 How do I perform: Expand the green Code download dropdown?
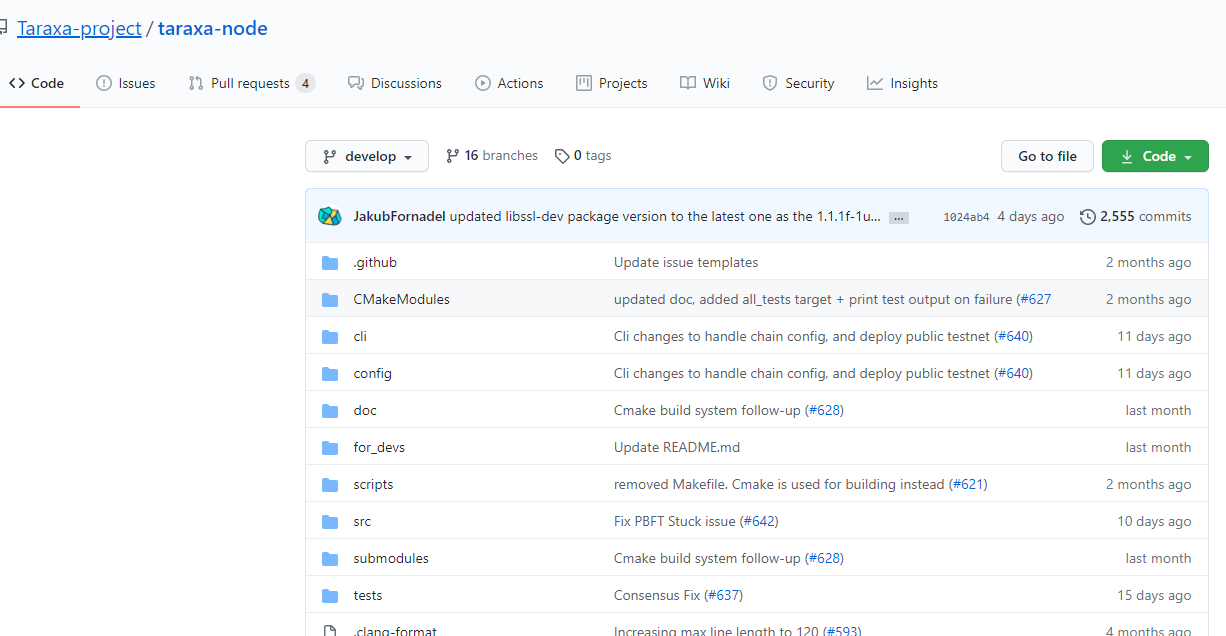click(x=1155, y=156)
